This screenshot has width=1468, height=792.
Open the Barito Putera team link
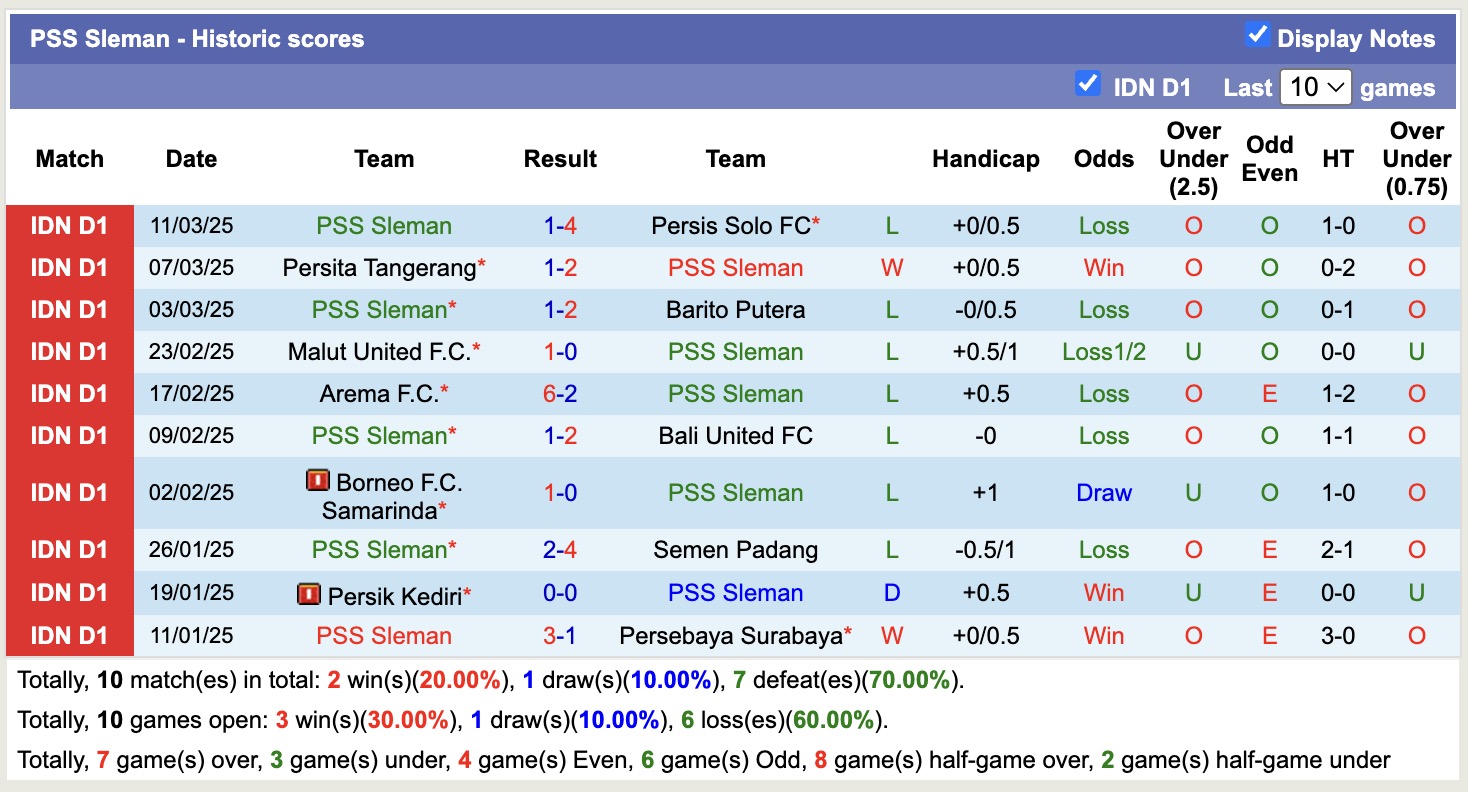coord(736,309)
